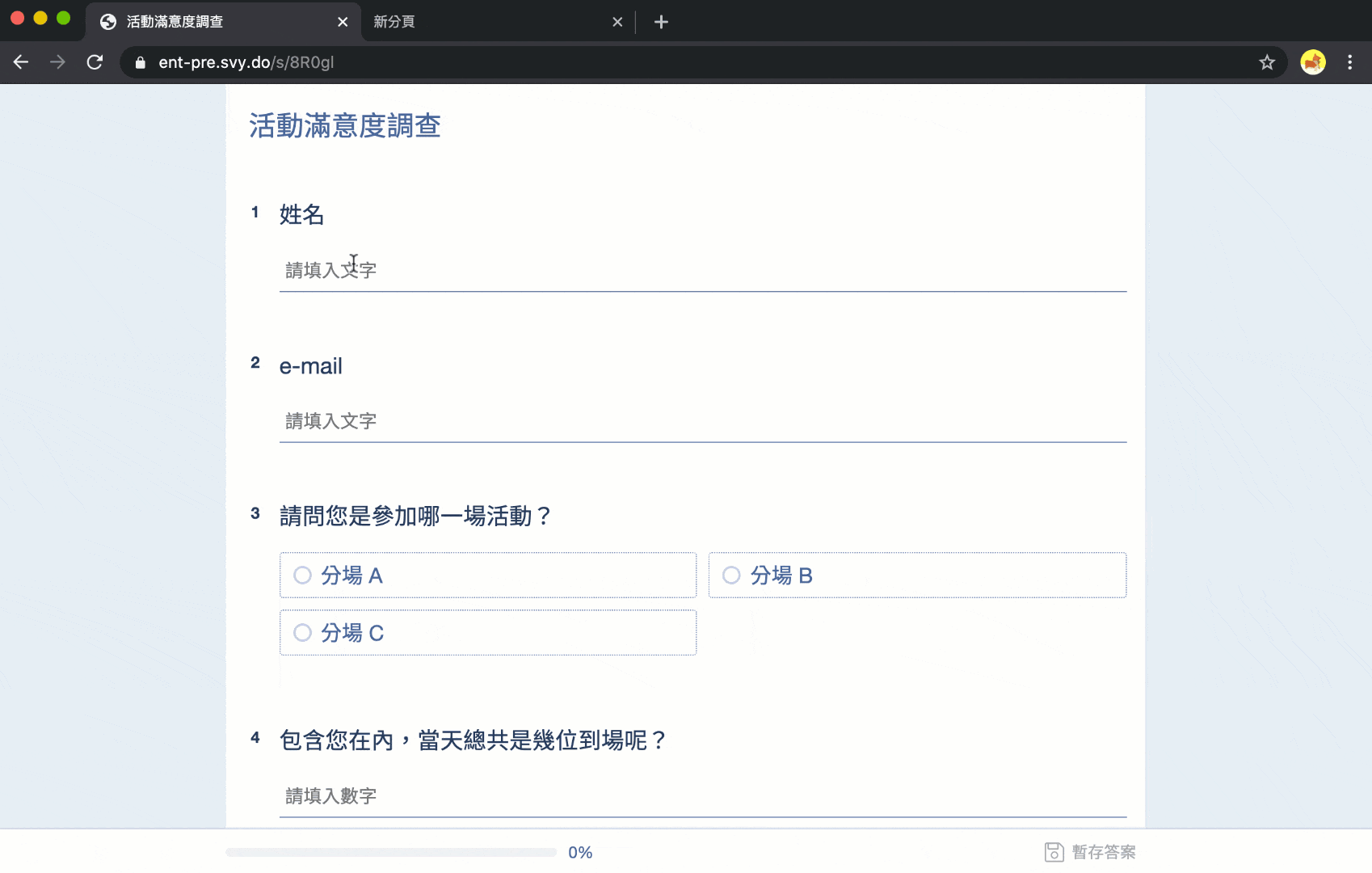Viewport: 1372px width, 873px height.
Task: Open a new tab with plus button
Action: click(x=661, y=22)
